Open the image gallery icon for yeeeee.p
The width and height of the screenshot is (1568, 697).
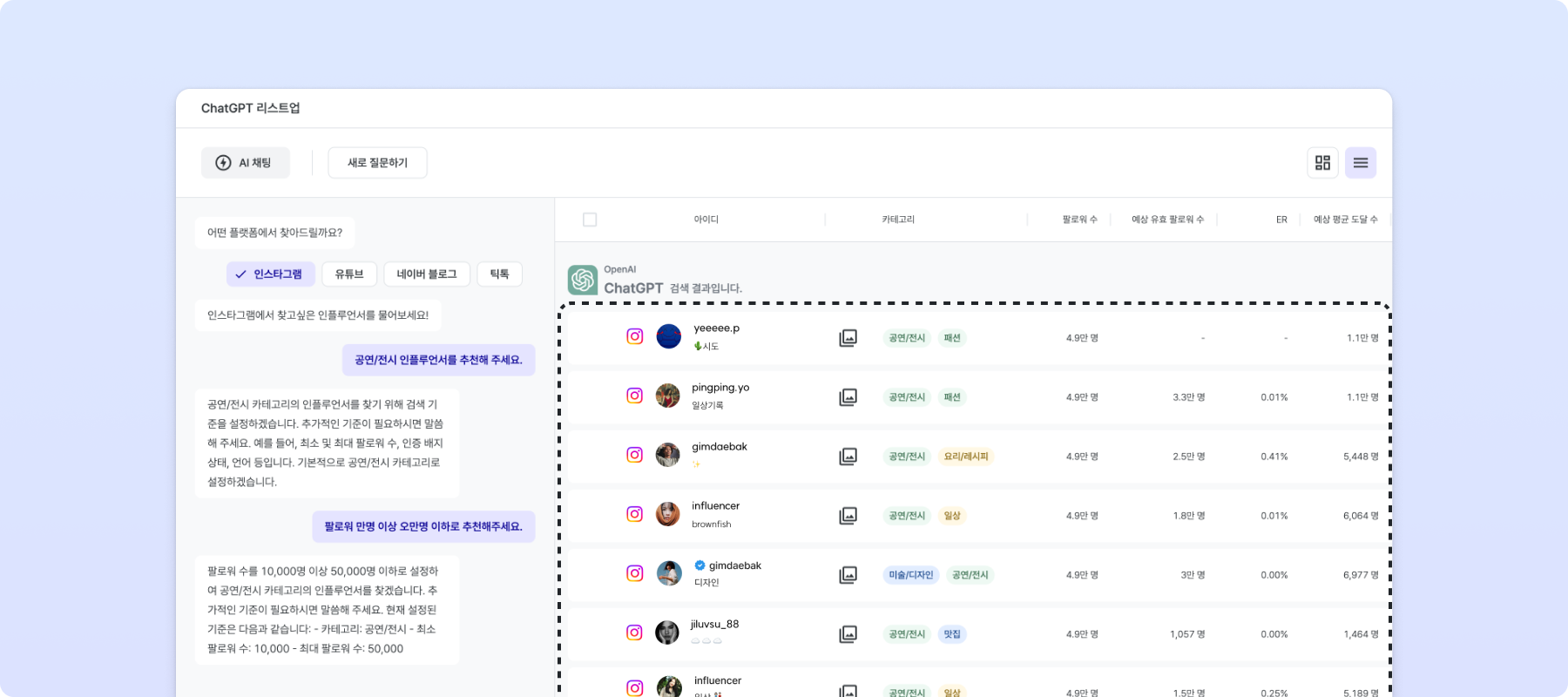(x=848, y=338)
